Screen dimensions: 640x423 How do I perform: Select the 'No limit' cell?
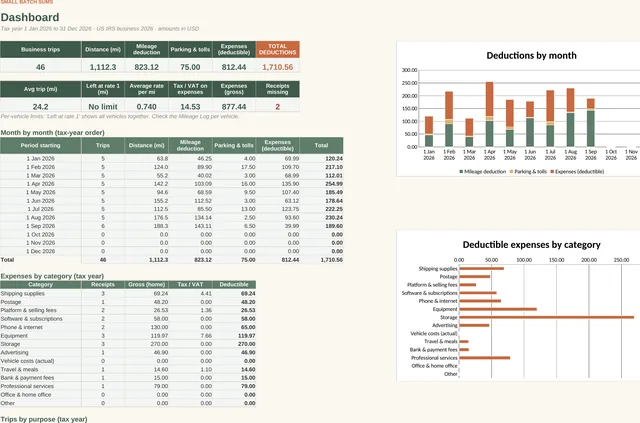tap(103, 107)
